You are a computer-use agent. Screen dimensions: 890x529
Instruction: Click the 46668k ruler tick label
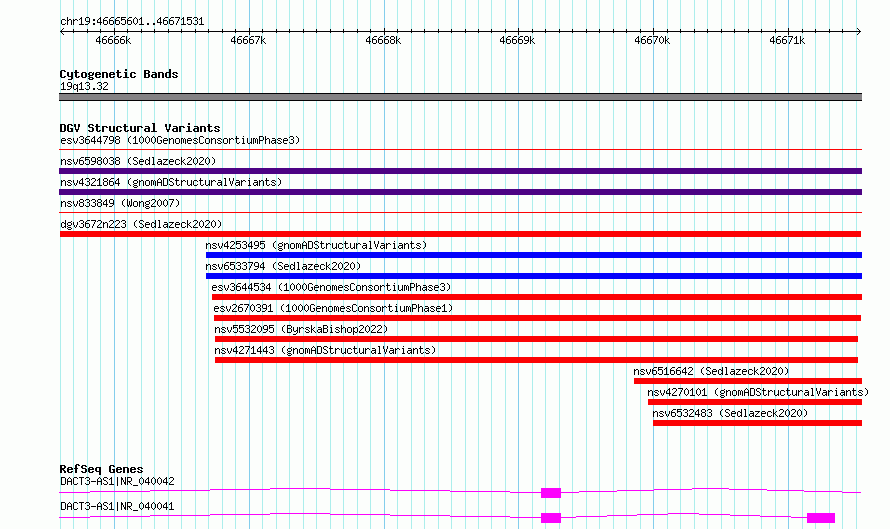pos(383,40)
